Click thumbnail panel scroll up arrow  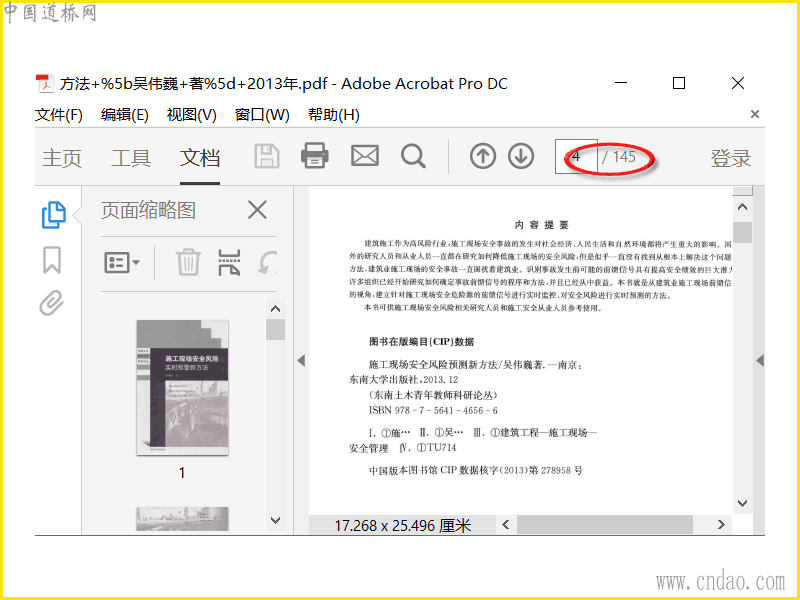276,308
